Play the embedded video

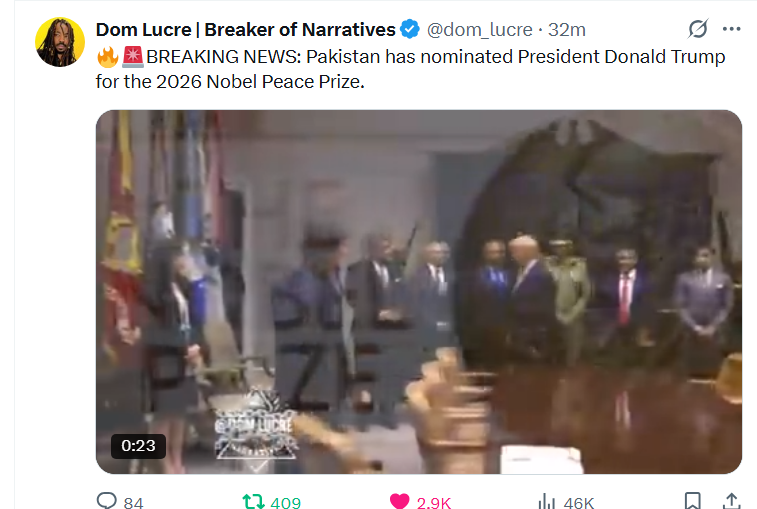click(419, 292)
